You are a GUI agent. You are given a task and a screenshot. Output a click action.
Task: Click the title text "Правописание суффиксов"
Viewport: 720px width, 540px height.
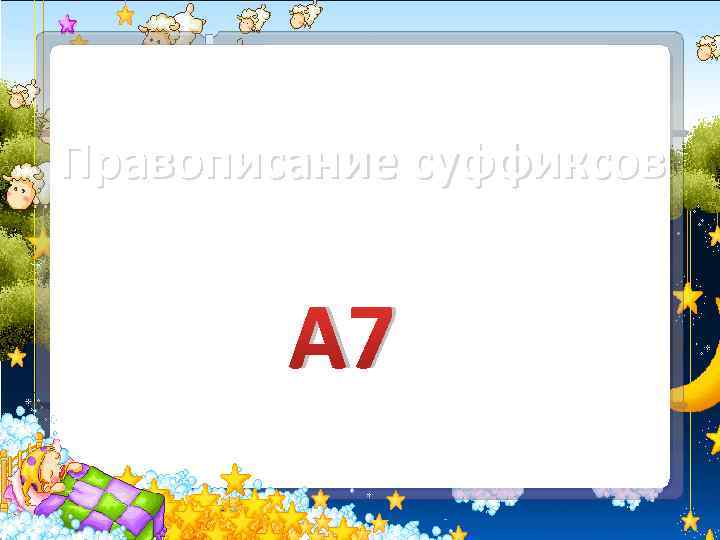[365, 165]
